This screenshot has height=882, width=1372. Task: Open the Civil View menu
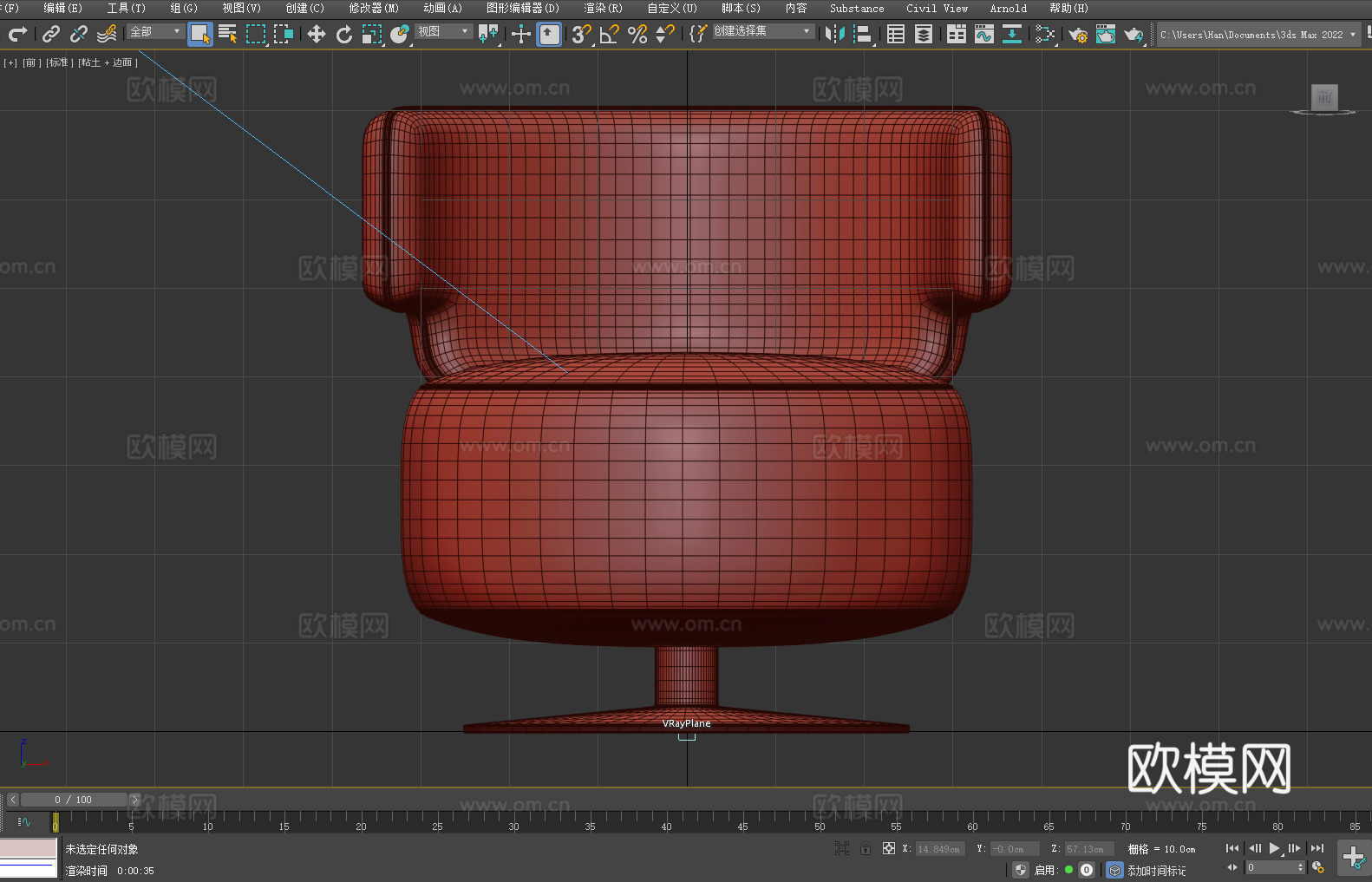point(937,8)
